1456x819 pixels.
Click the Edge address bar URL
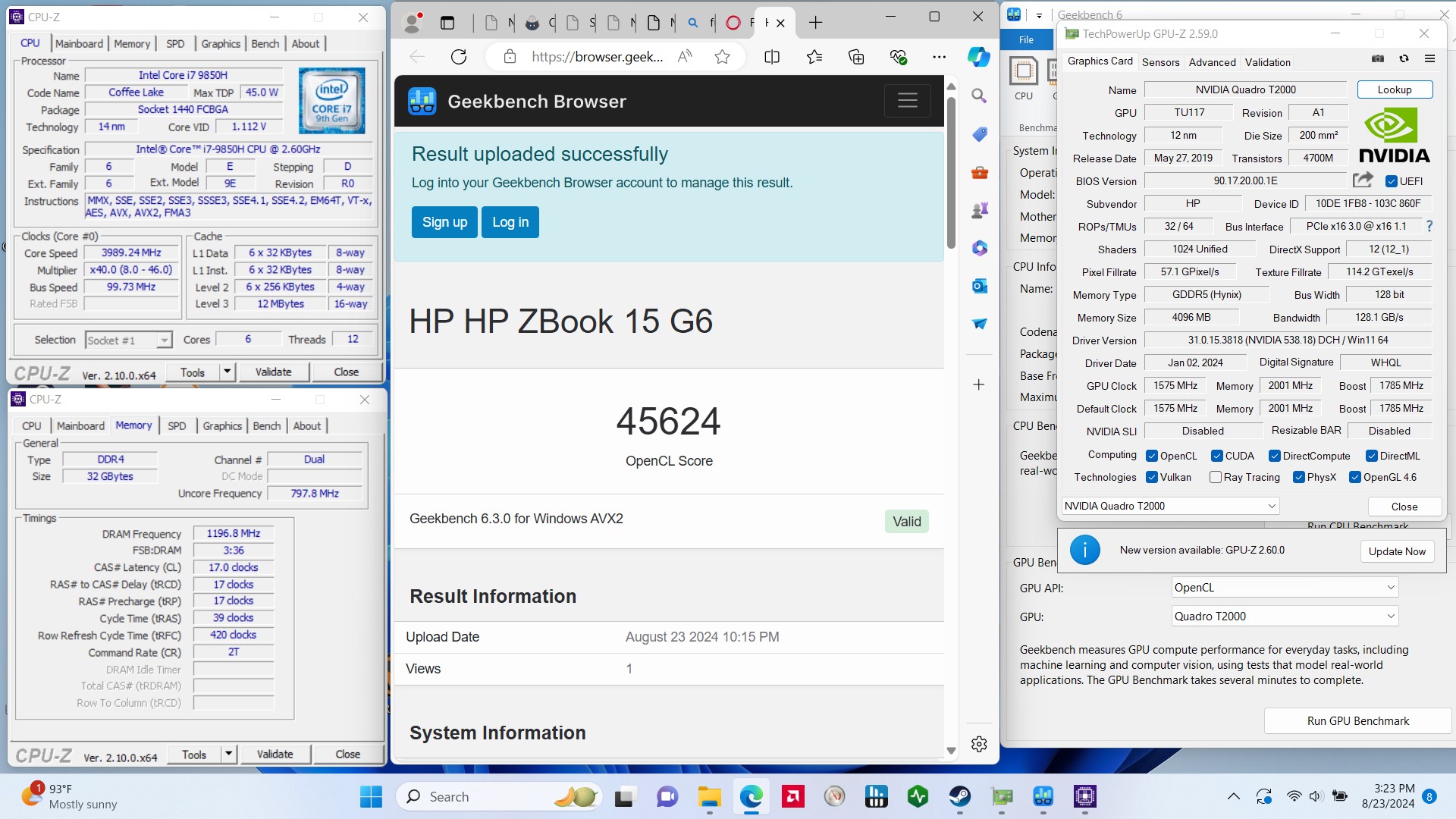[598, 57]
